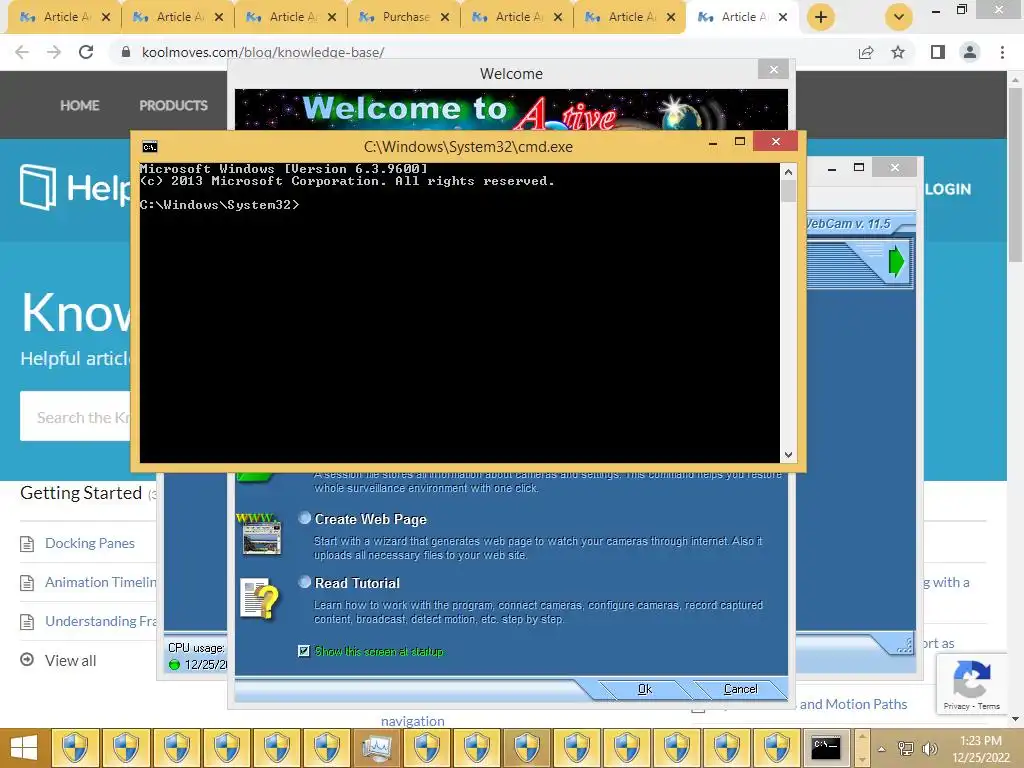This screenshot has height=768, width=1024.
Task: Click the WebCam window resize grip
Action: pyautogui.click(x=905, y=645)
